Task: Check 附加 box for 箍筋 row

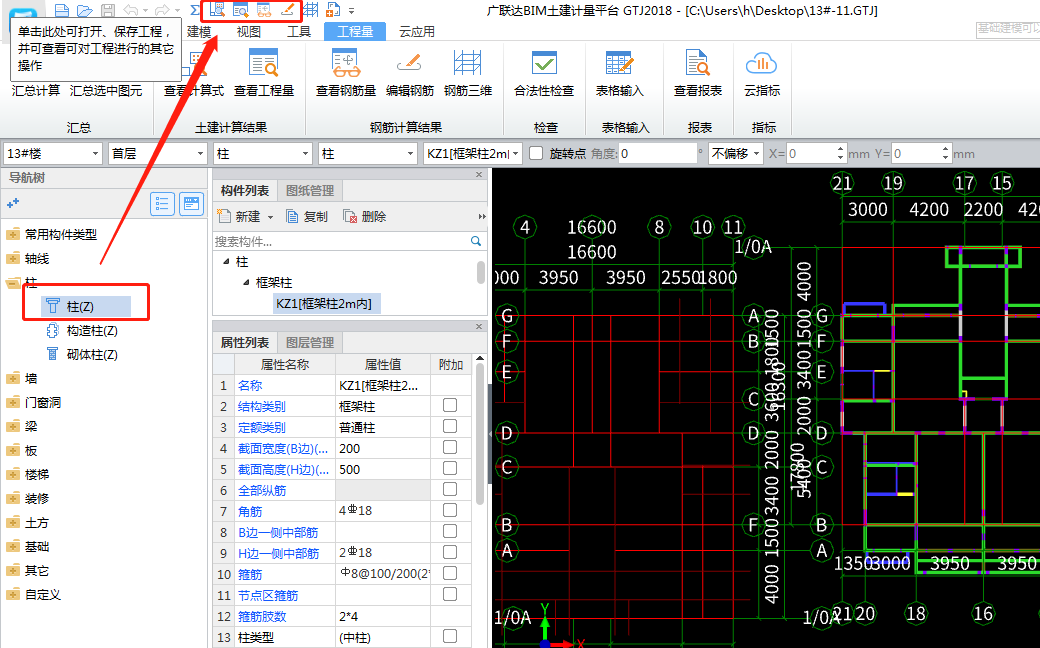Action: coord(450,573)
